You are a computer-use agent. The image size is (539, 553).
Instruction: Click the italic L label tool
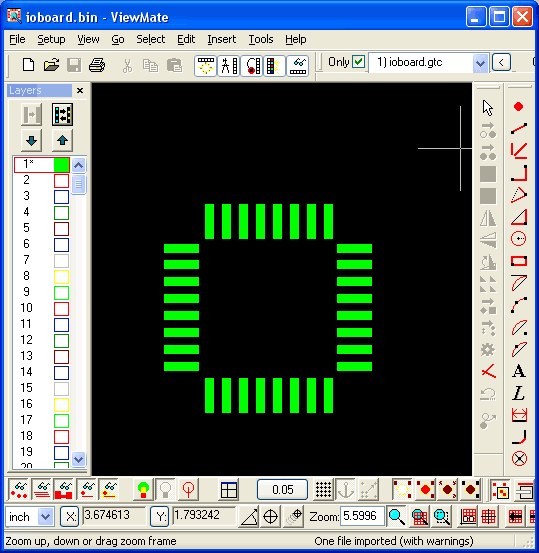coord(519,393)
